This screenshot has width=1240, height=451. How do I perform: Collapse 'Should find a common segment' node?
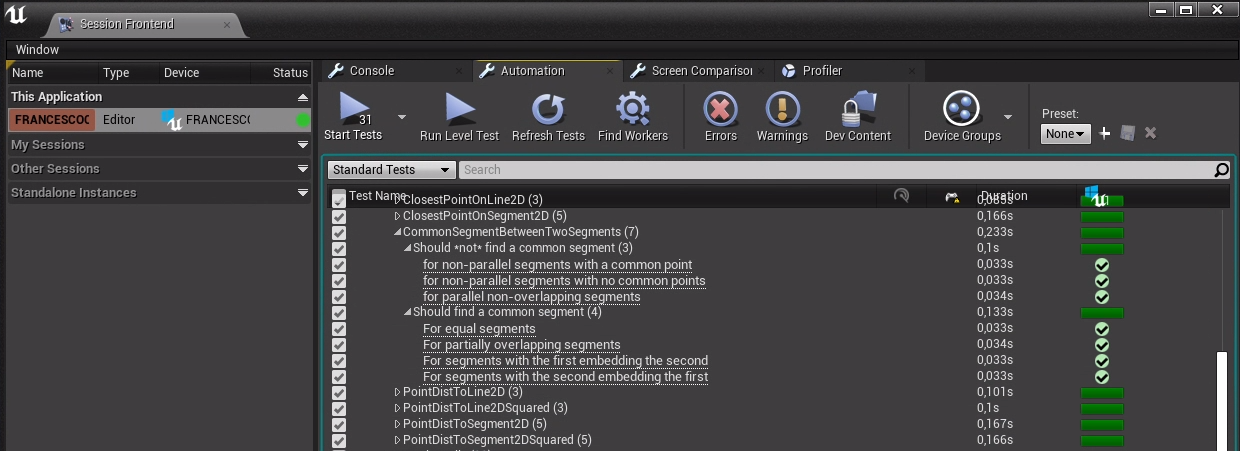pos(408,312)
